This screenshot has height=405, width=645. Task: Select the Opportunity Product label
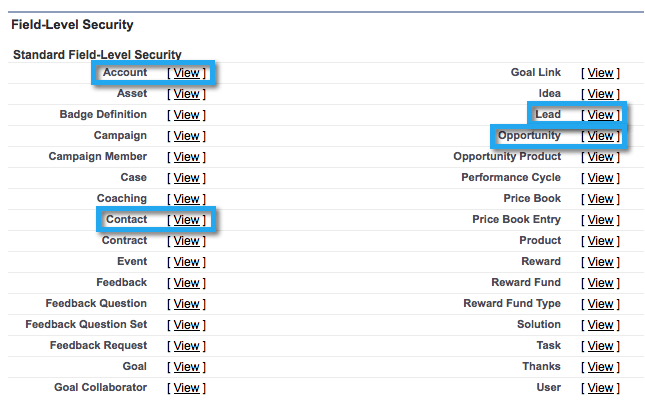click(507, 156)
